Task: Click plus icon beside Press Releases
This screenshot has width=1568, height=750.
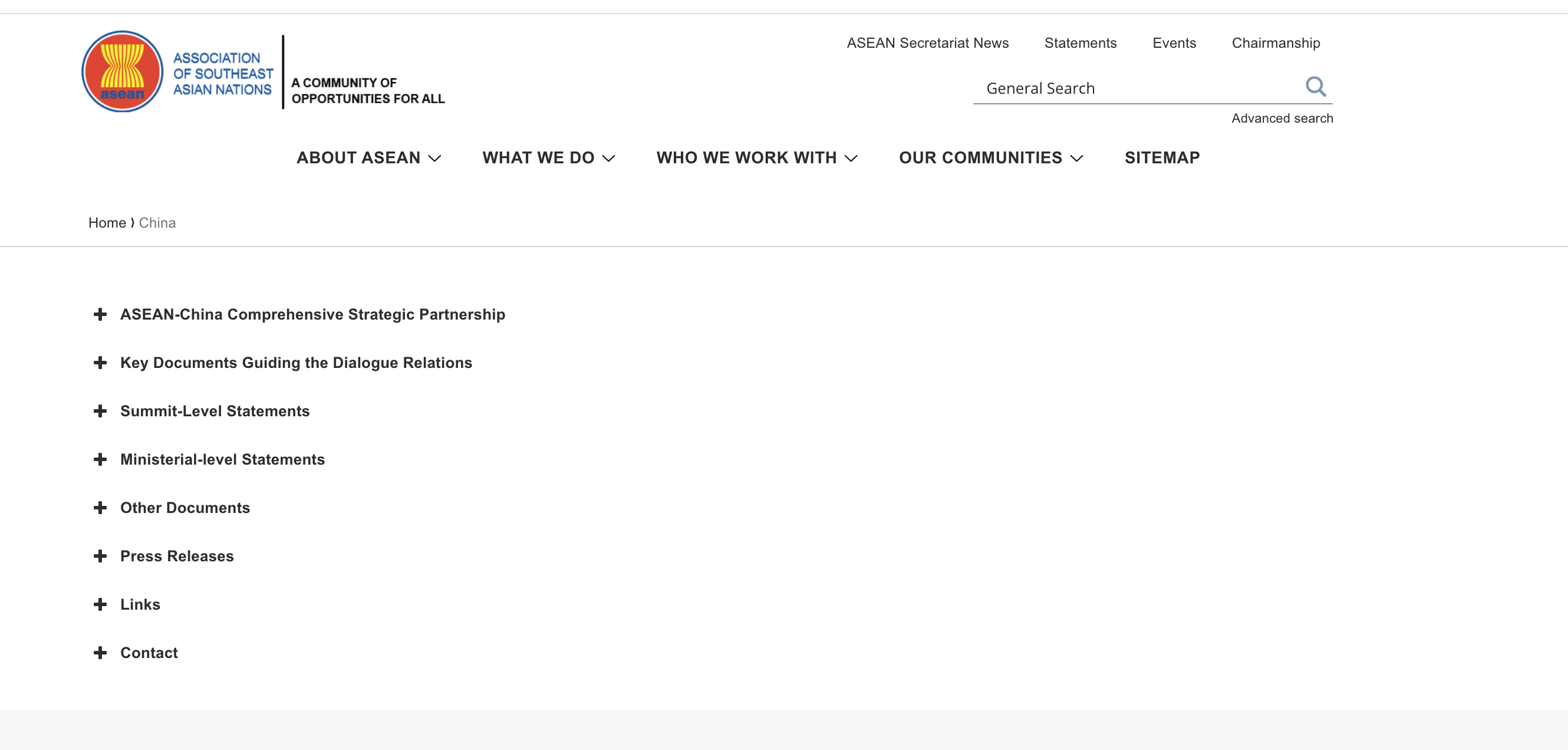Action: 100,556
